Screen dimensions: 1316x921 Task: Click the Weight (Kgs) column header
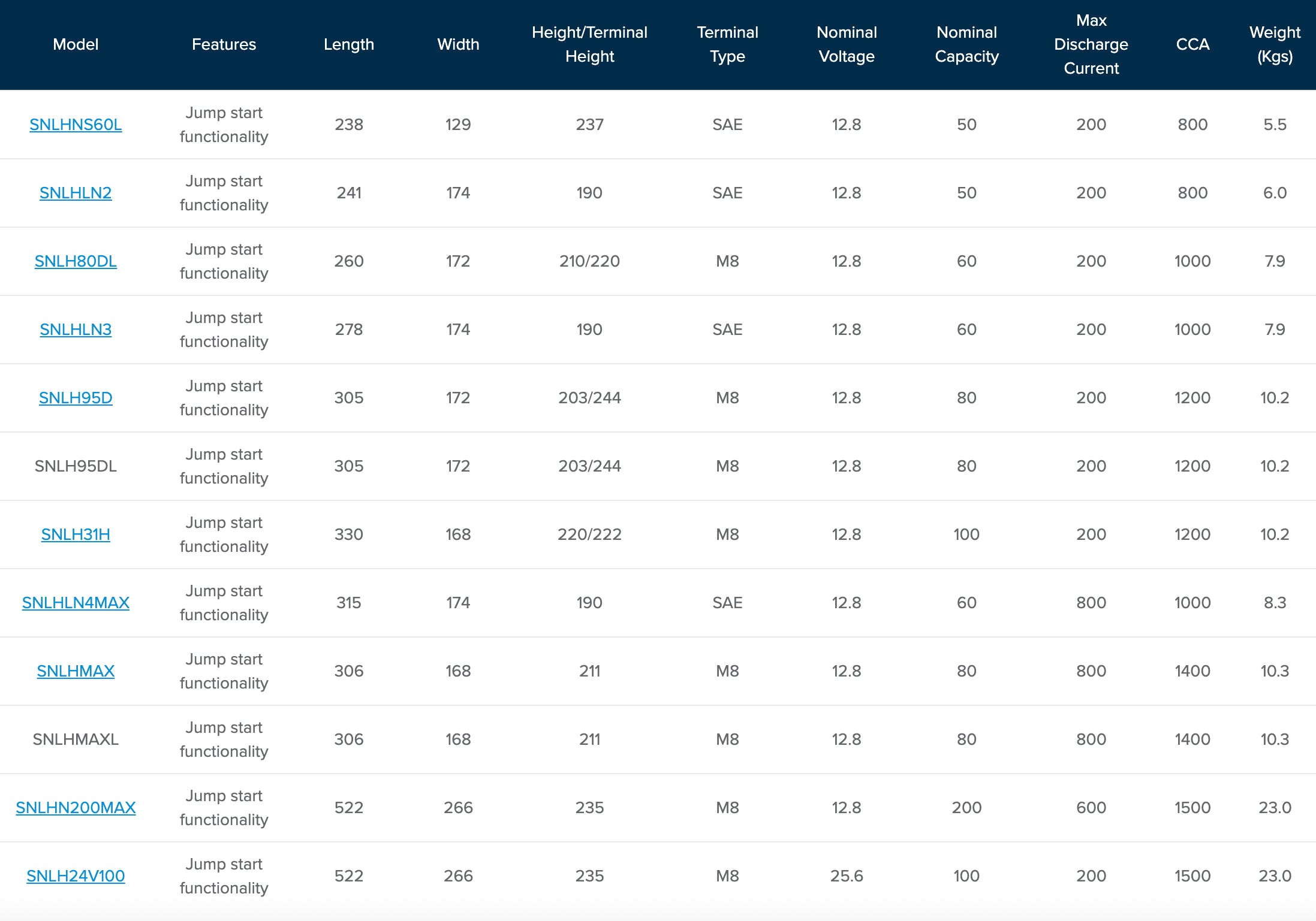pyautogui.click(x=1275, y=44)
